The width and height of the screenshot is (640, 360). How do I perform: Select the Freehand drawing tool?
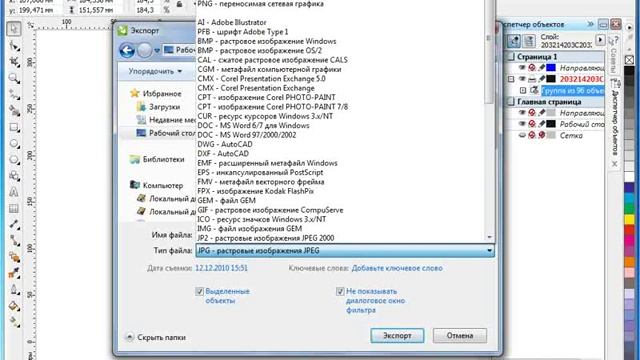[14, 94]
